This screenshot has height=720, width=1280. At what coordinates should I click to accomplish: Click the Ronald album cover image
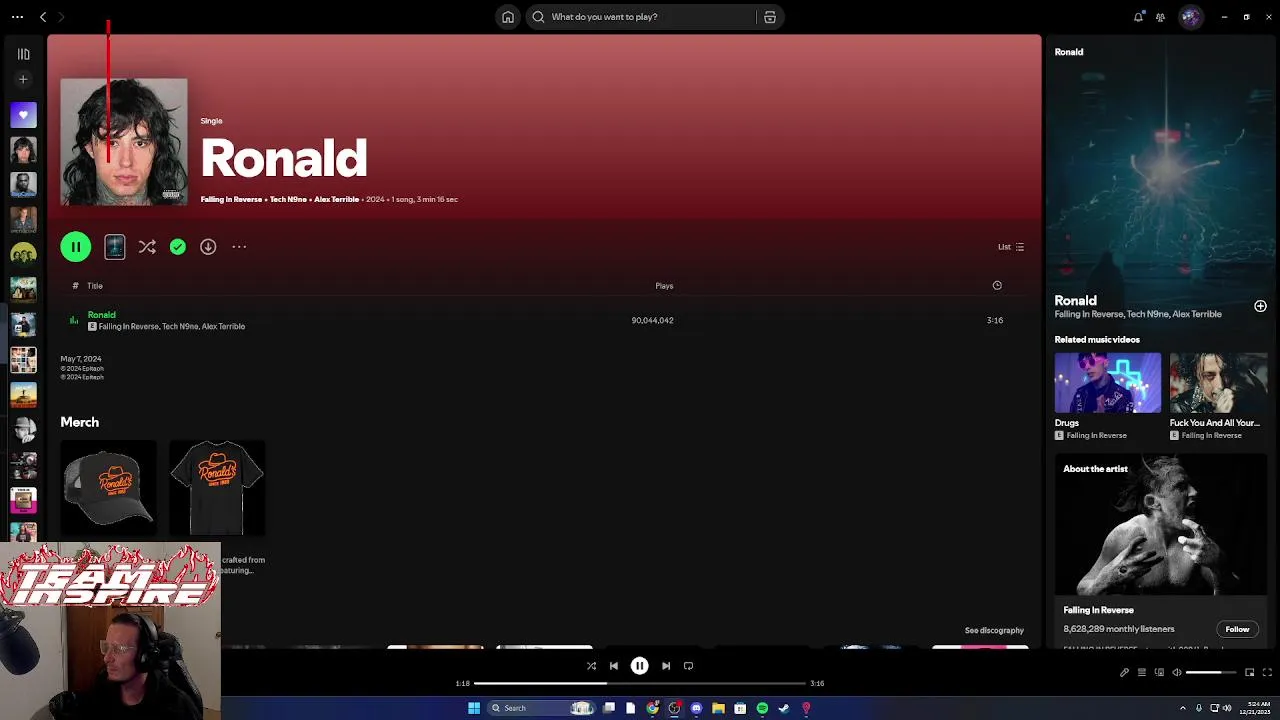tap(124, 142)
